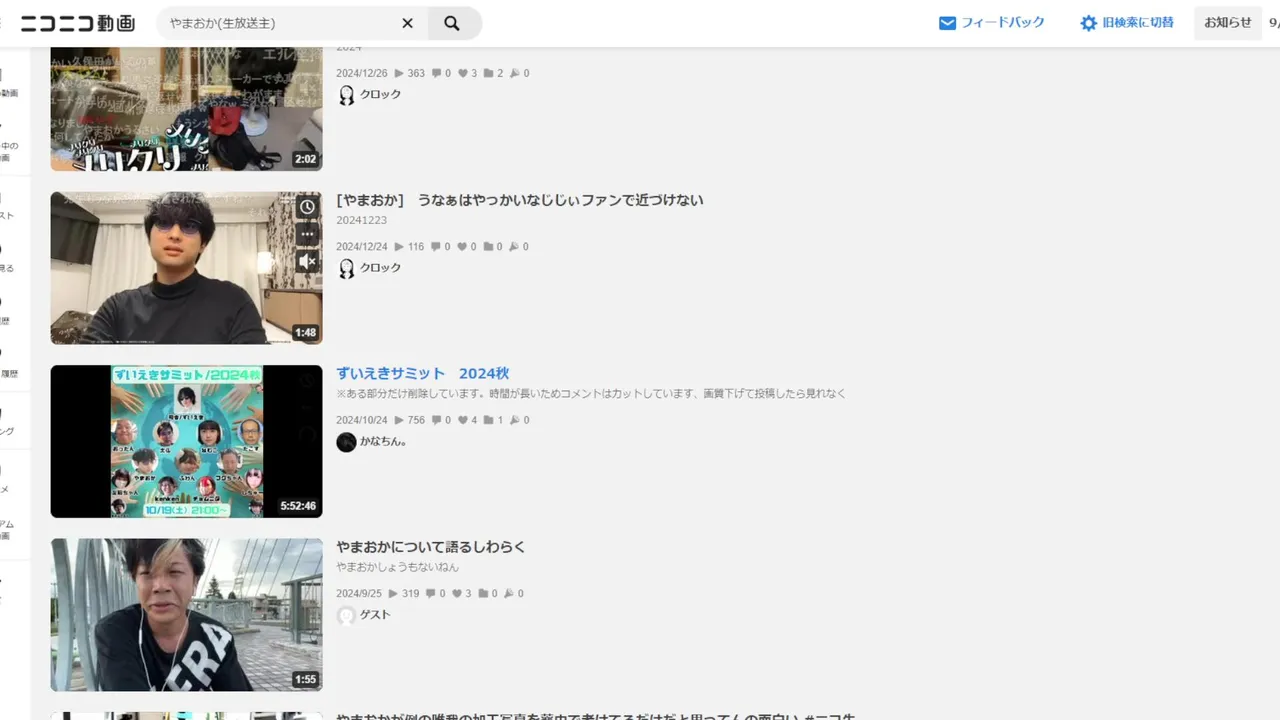This screenshot has height=720, width=1280.
Task: Click description やまおかしょうもないねん
Action: point(398,567)
